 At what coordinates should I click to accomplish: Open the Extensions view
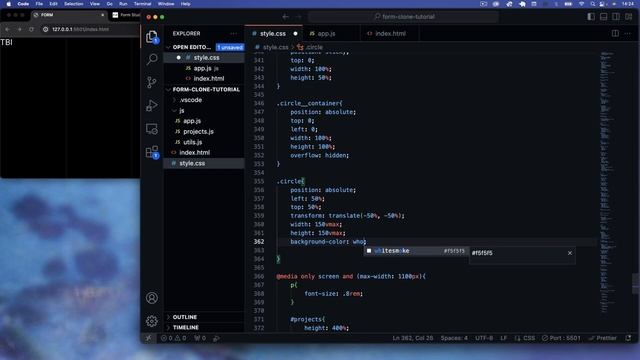tap(152, 152)
